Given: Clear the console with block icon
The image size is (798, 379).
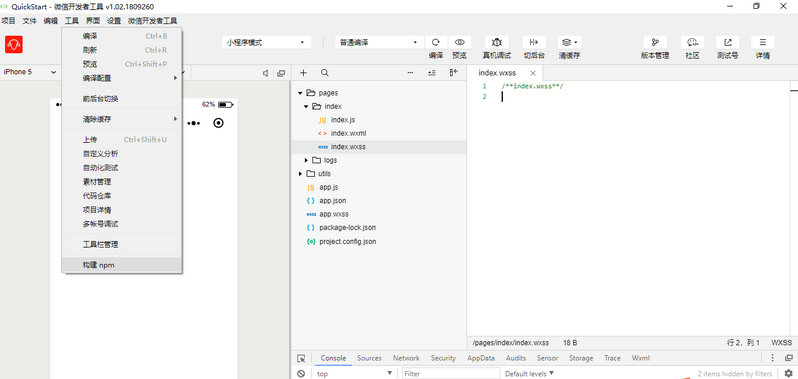Looking at the screenshot, I should (x=301, y=373).
